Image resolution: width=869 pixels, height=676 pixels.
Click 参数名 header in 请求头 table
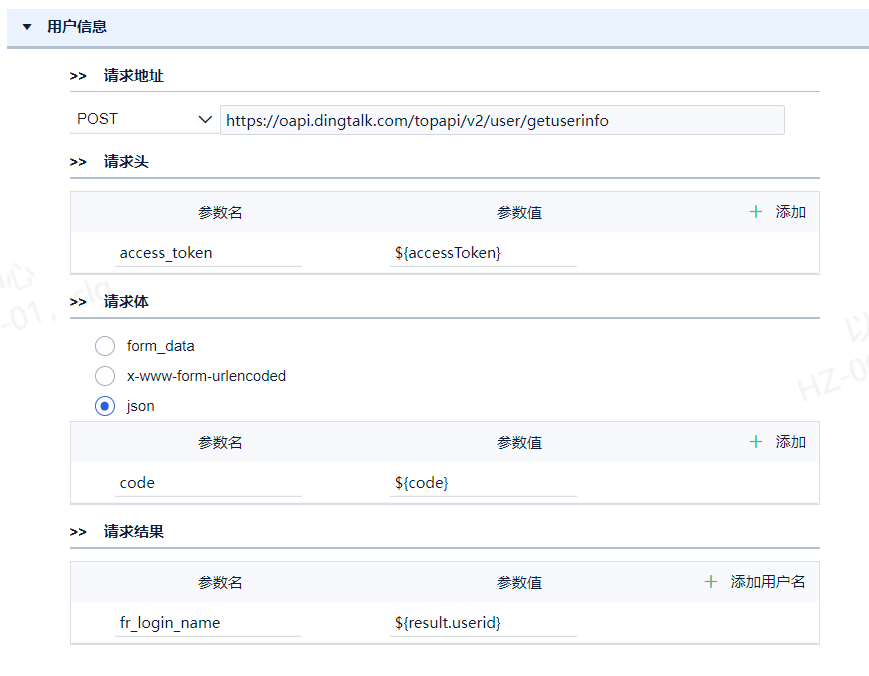tap(220, 212)
